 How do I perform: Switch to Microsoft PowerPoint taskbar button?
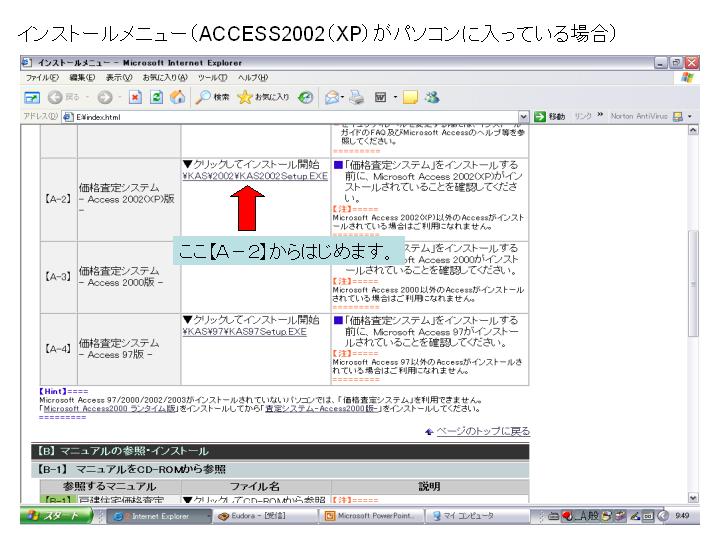372,516
